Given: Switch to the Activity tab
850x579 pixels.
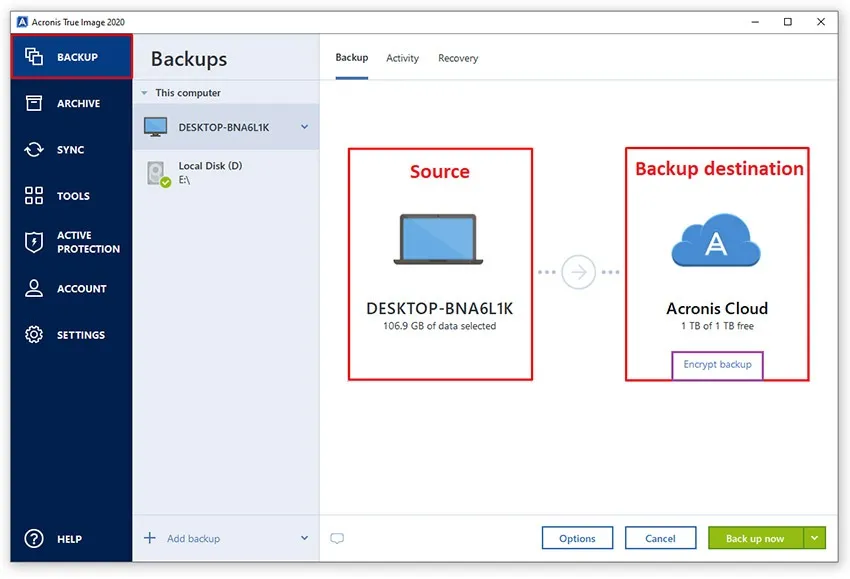Looking at the screenshot, I should pos(402,58).
